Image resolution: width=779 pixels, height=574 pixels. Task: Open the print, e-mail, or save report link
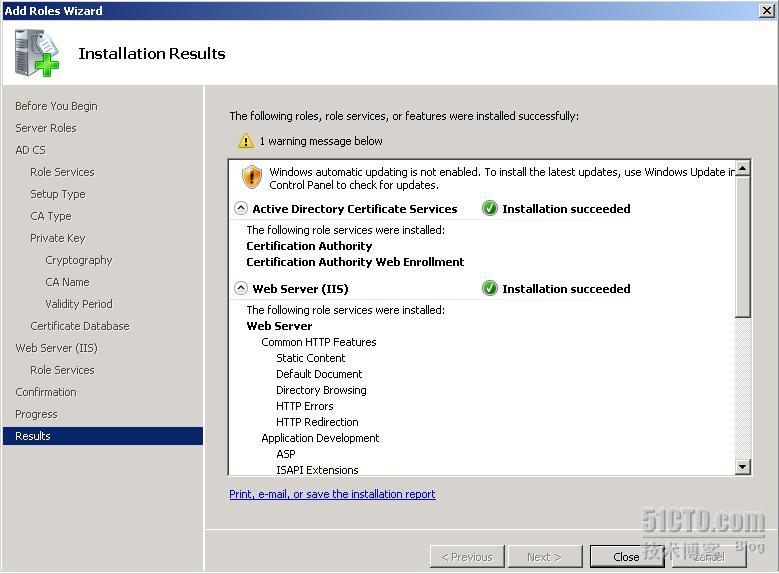point(332,494)
